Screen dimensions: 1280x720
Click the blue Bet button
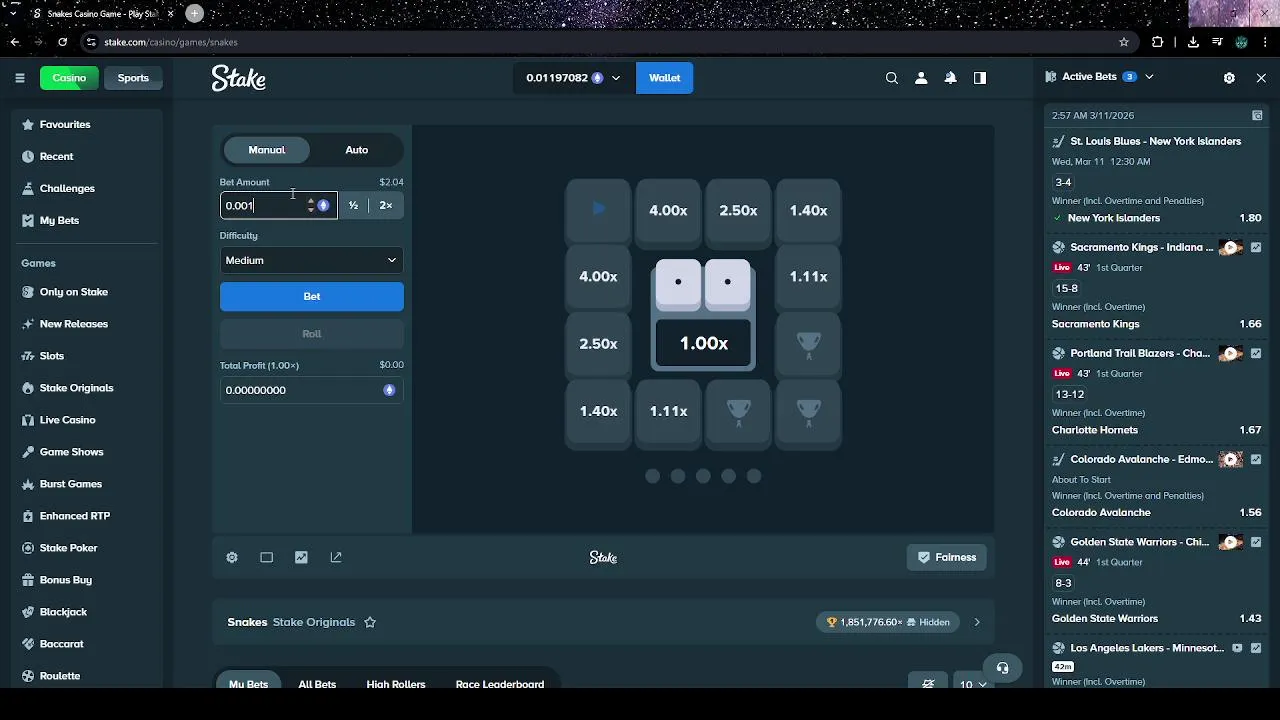(312, 296)
